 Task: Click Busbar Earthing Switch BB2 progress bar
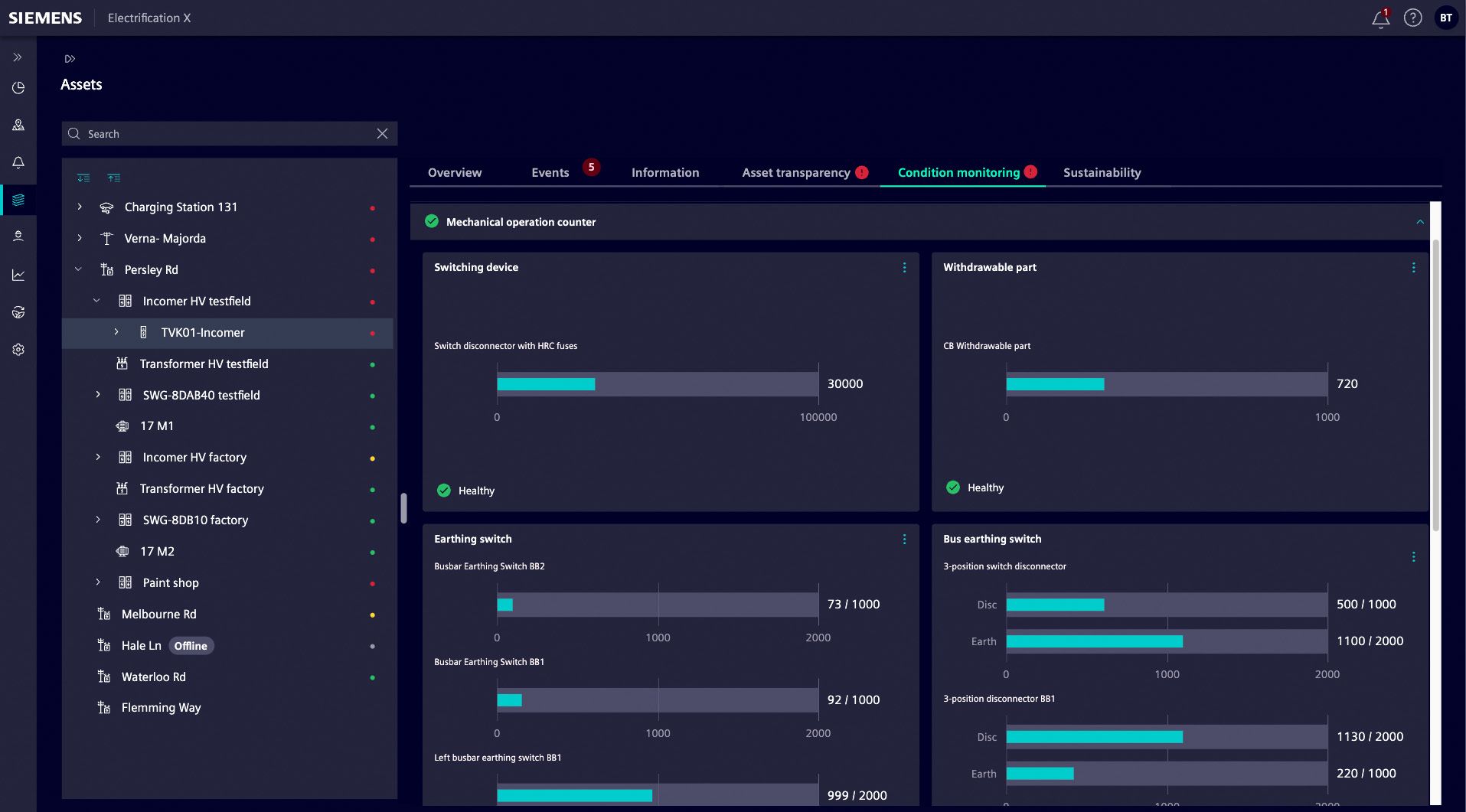coord(658,605)
